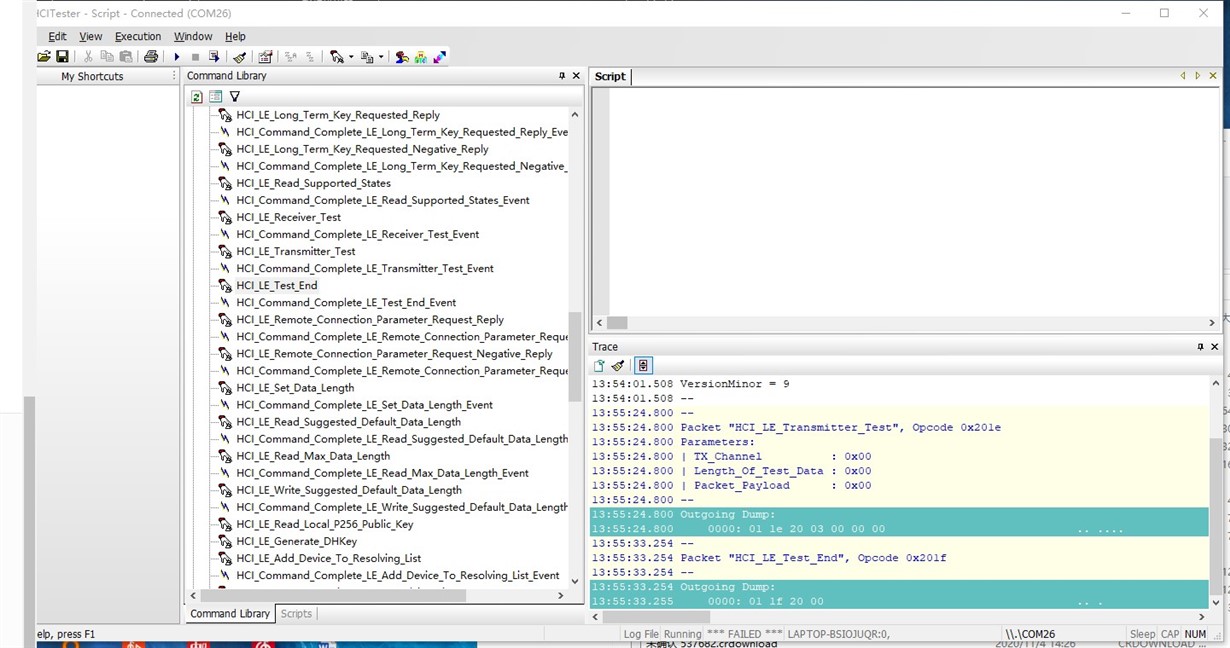Open the dropdown arrow beside the connect icon

[x=351, y=57]
